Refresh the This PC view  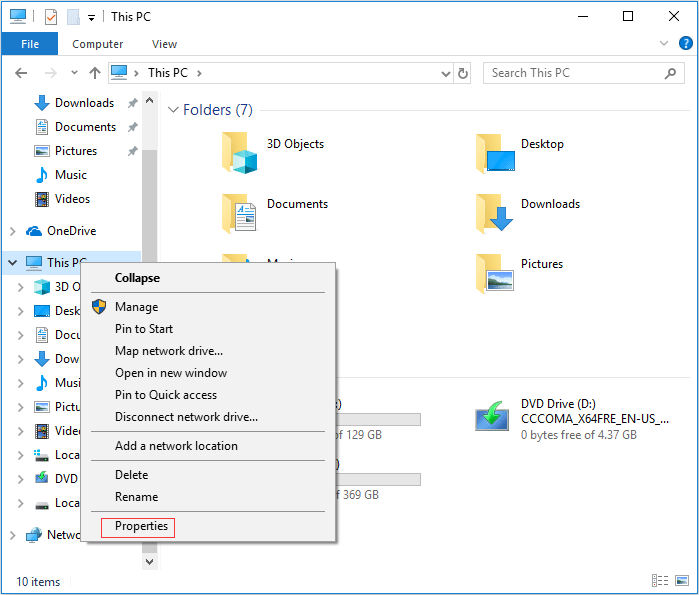click(463, 73)
